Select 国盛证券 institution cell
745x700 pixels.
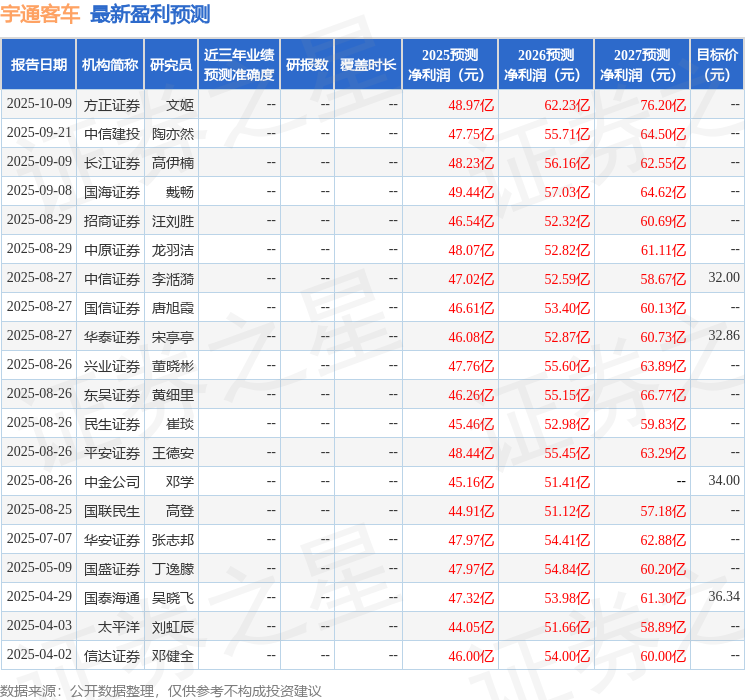[112, 569]
